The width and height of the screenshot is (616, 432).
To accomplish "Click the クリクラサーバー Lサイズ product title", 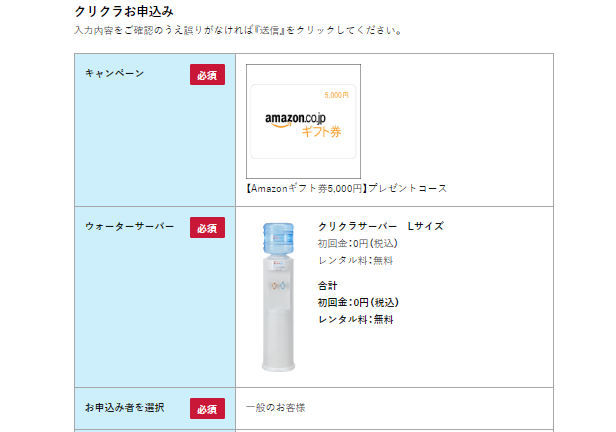I will [x=380, y=226].
